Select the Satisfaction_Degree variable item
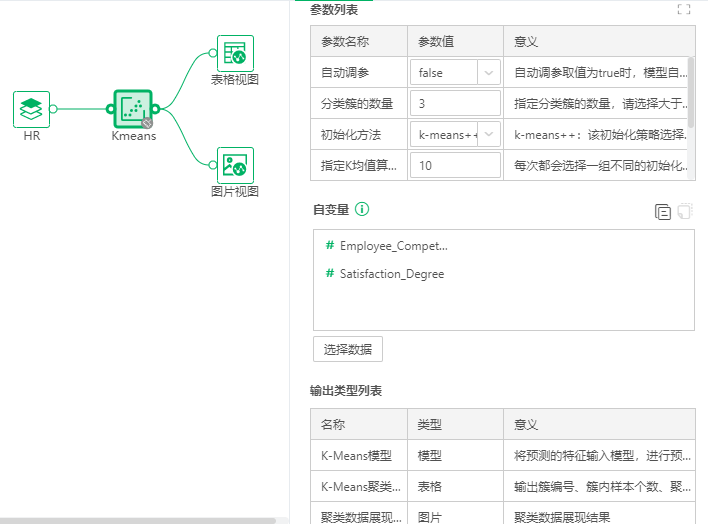 tap(391, 273)
